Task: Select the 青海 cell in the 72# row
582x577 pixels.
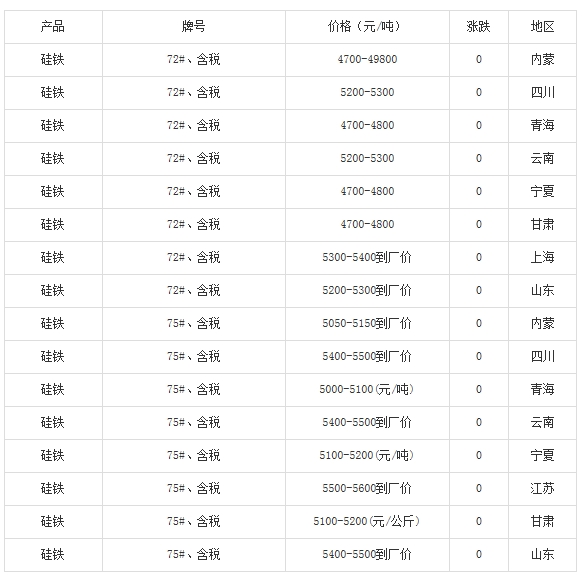Action: tap(542, 125)
